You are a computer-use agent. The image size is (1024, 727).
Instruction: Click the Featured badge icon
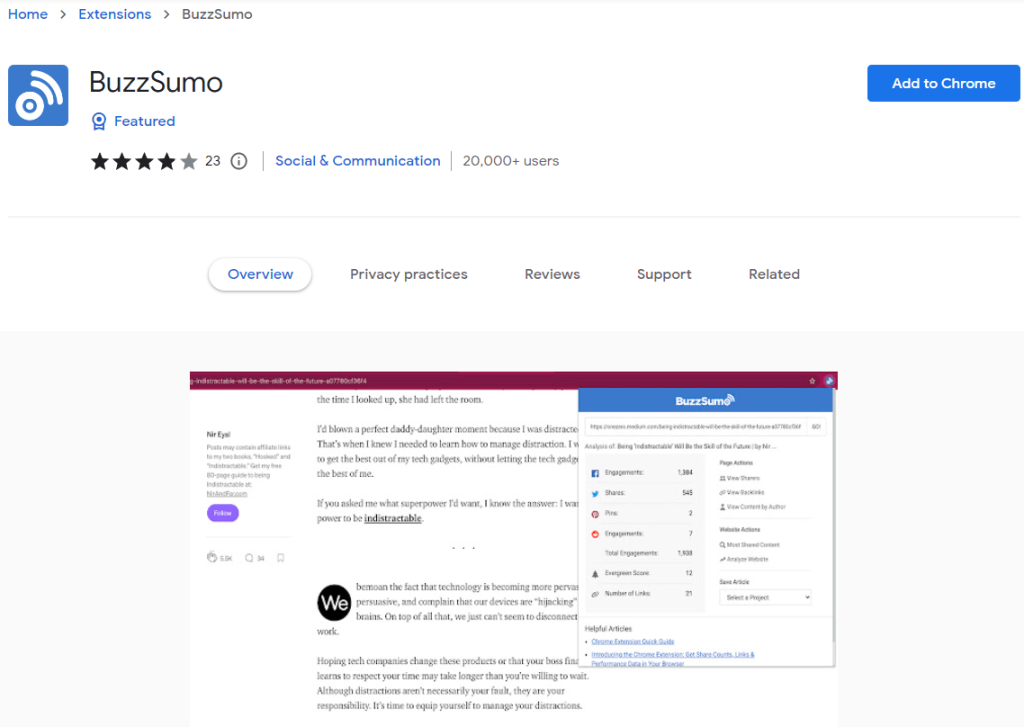pos(99,121)
